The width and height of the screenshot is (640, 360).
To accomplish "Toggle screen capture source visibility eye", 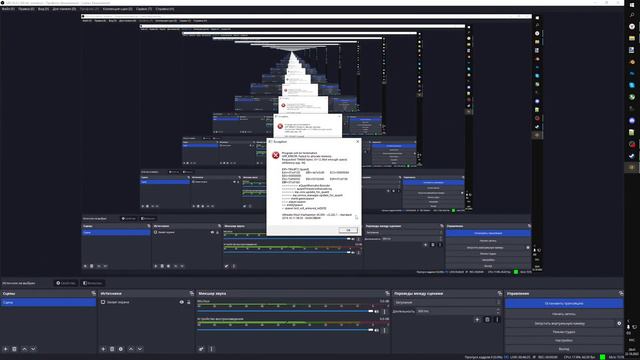I will pyautogui.click(x=182, y=302).
